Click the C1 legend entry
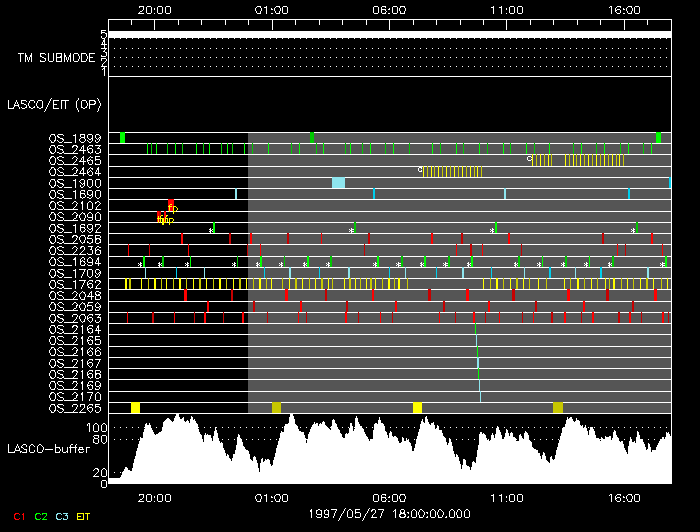The image size is (700, 532). (x=18, y=516)
